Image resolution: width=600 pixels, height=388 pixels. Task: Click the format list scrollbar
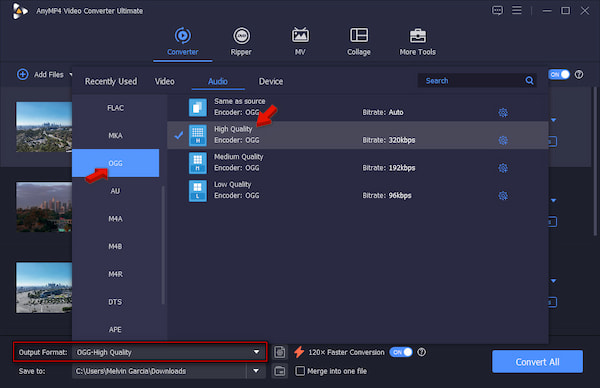[163, 245]
